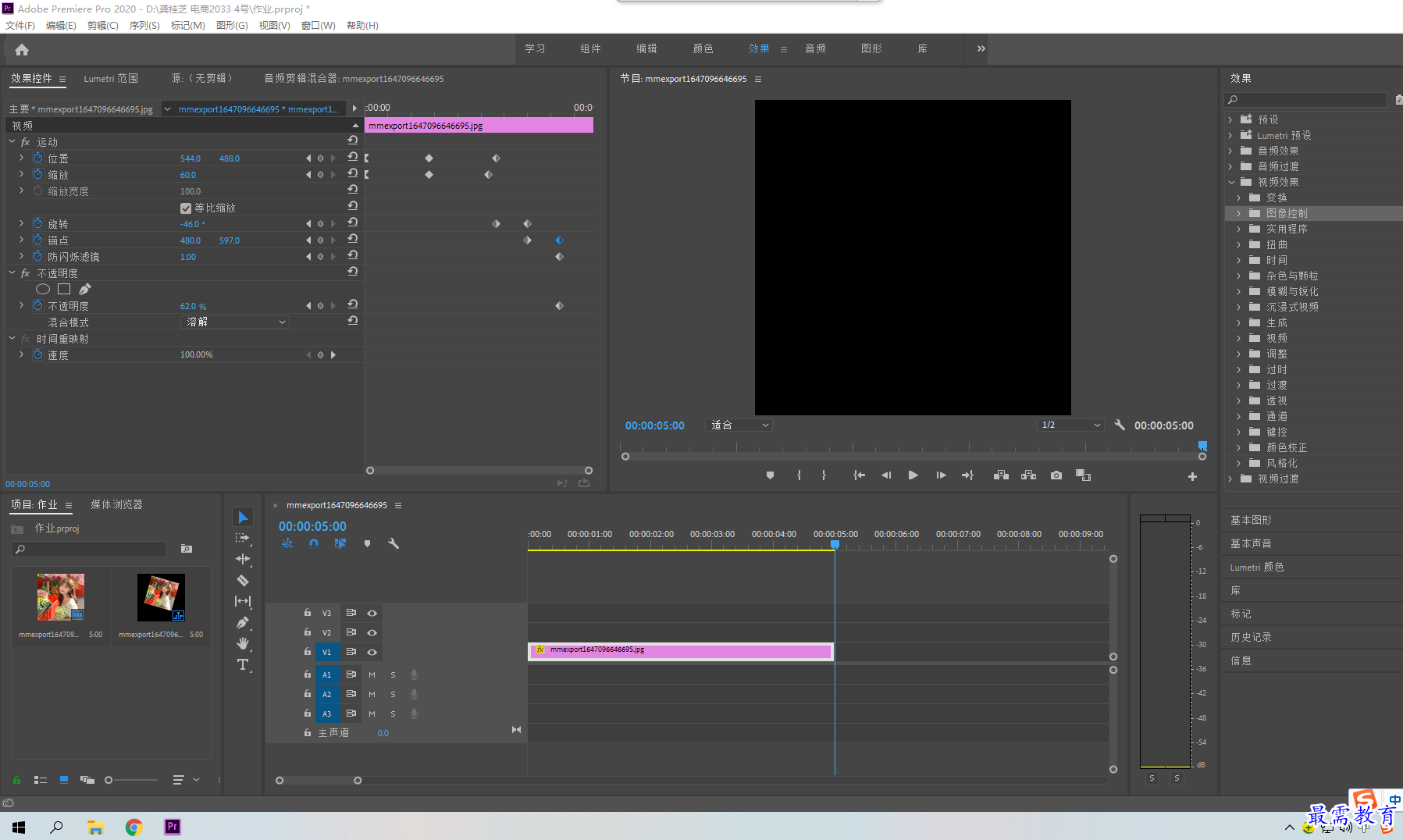This screenshot has width=1403, height=840.
Task: Open timeline display settings wrench
Action: point(393,543)
